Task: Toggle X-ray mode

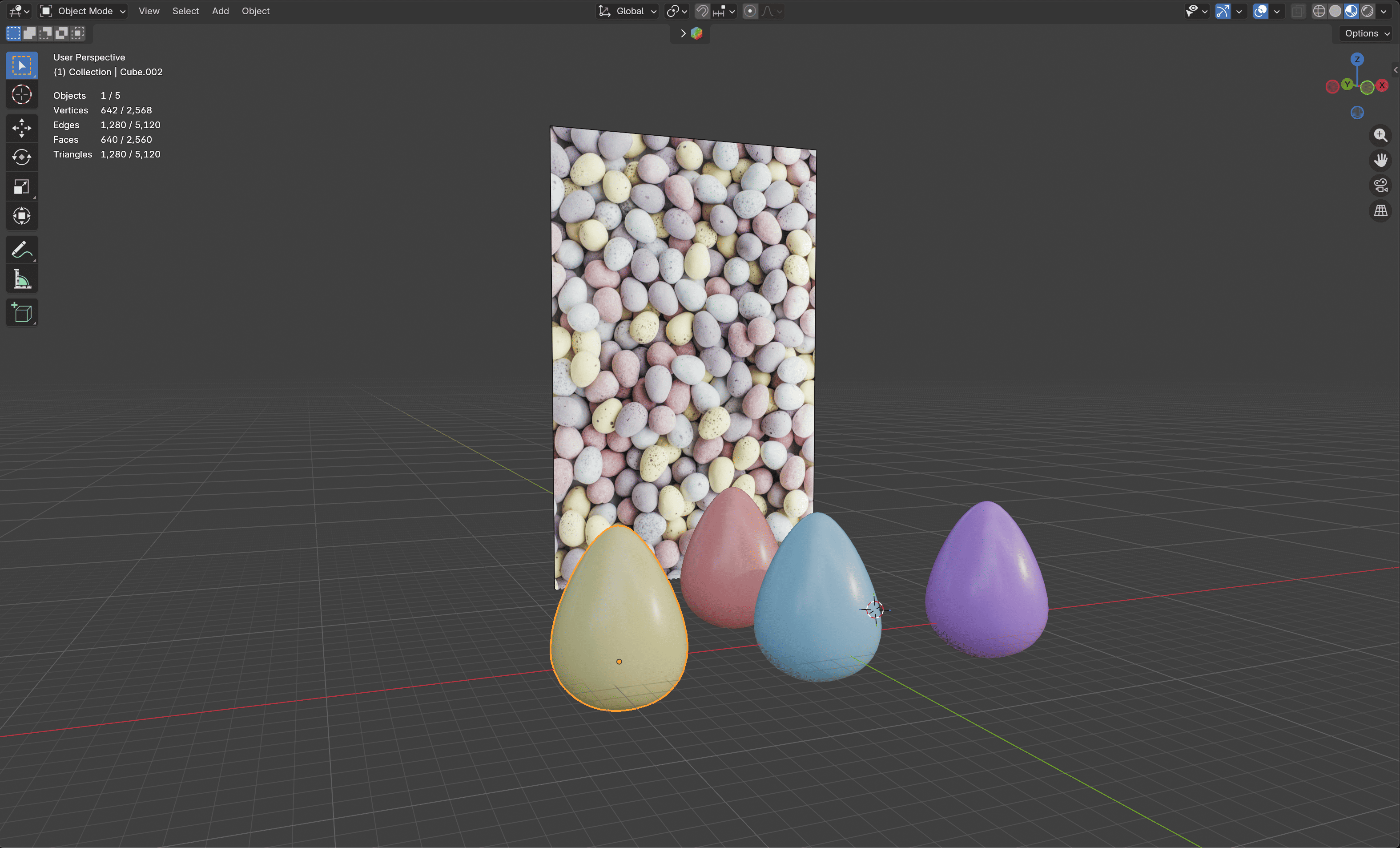Action: [x=1298, y=11]
